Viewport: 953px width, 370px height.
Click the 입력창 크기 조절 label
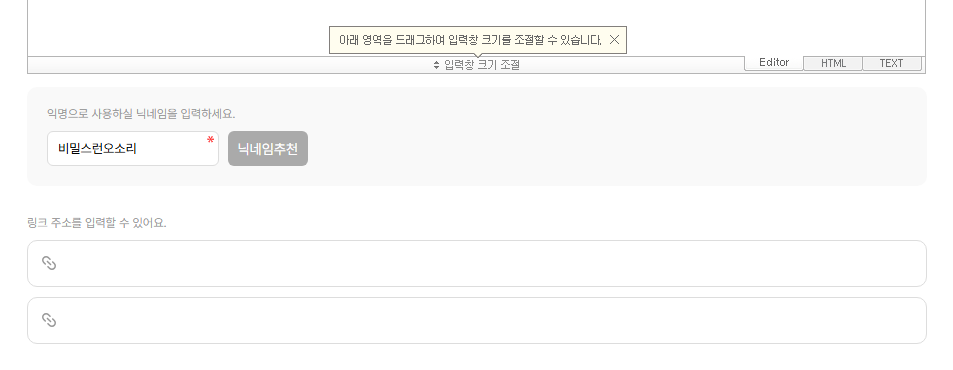tap(482, 65)
